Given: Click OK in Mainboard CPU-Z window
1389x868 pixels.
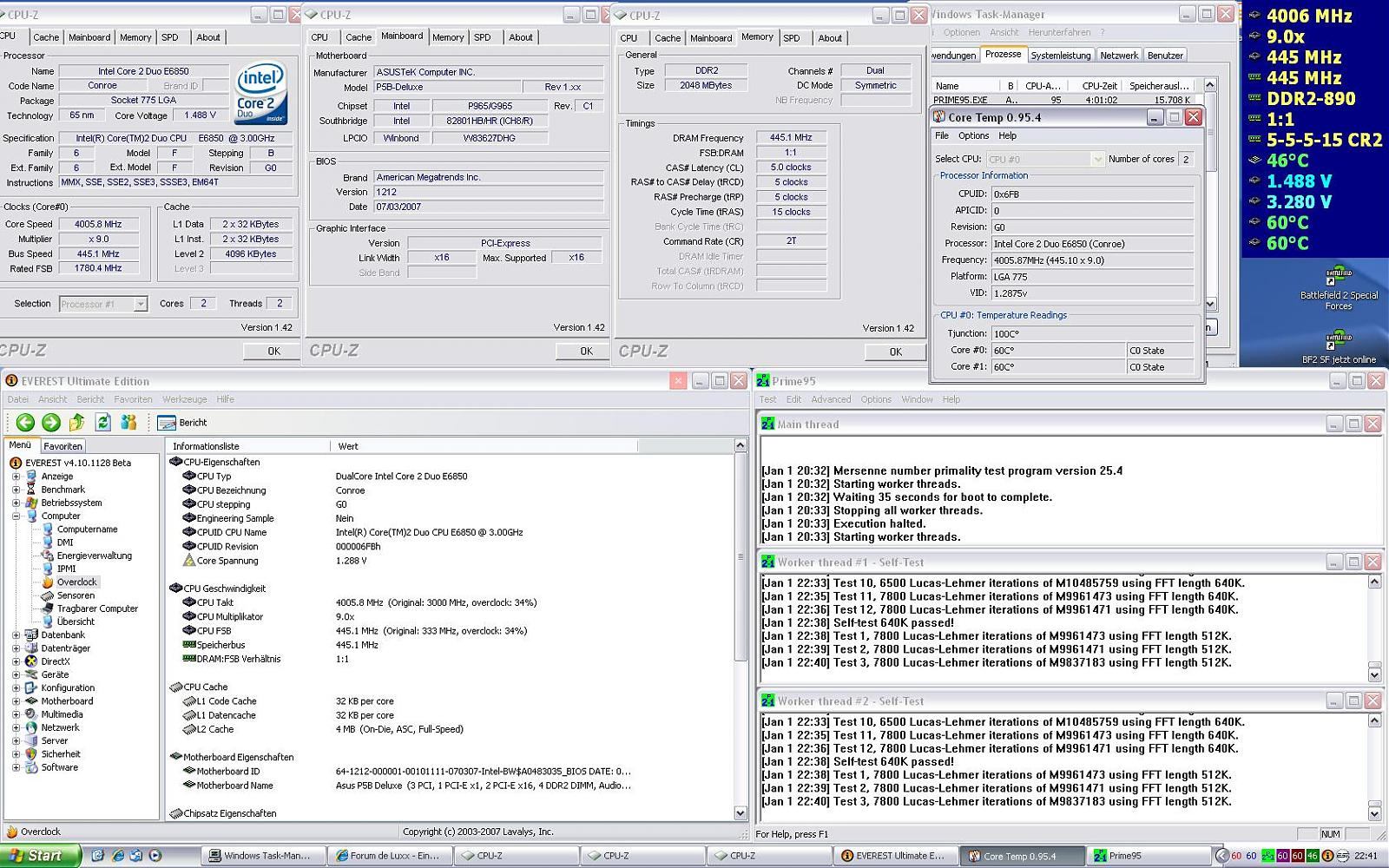Looking at the screenshot, I should click(x=586, y=352).
